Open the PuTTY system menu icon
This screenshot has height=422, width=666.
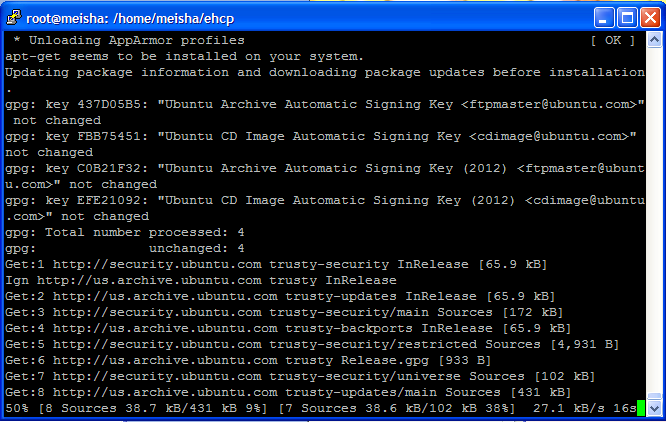(14, 18)
